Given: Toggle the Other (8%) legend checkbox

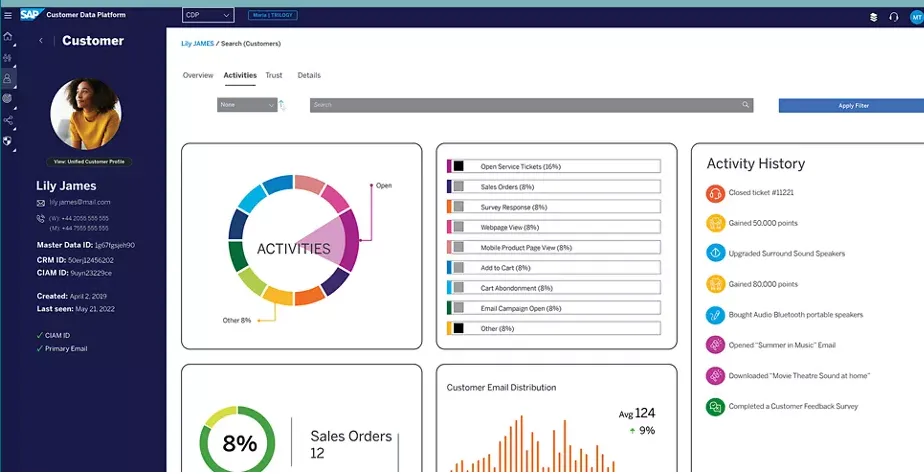Looking at the screenshot, I should [459, 328].
